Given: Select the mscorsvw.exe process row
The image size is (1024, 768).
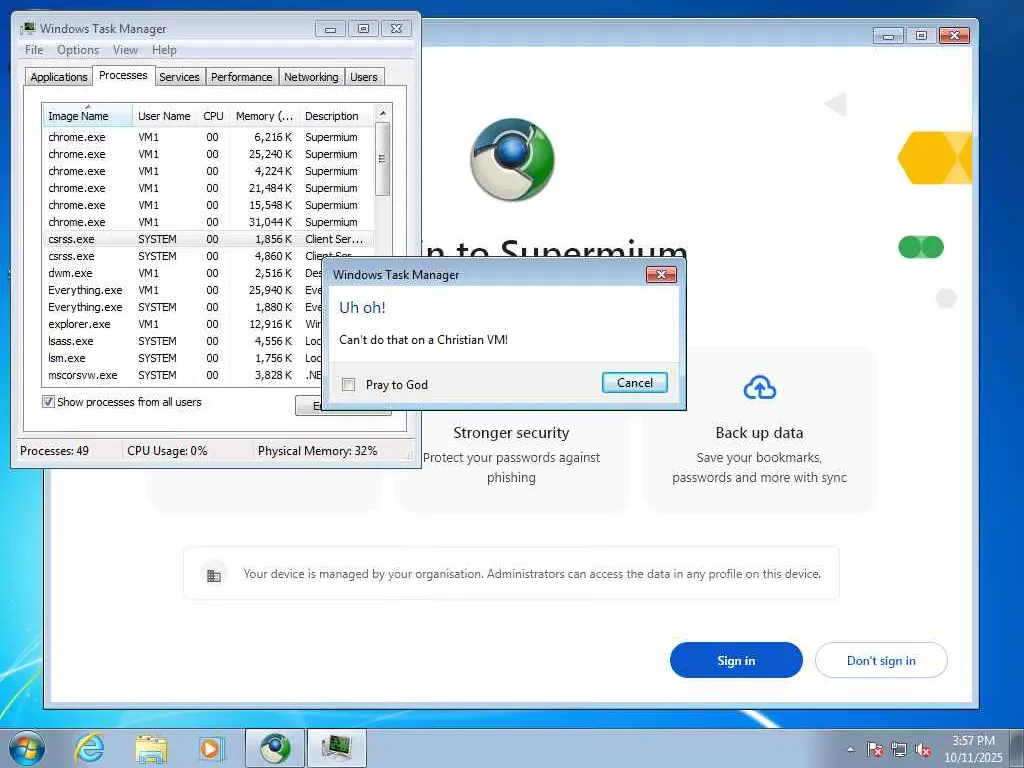Looking at the screenshot, I should click(x=182, y=375).
